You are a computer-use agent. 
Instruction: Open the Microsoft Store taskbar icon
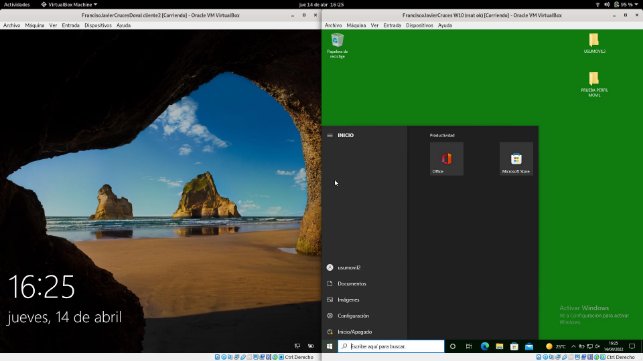tap(514, 346)
